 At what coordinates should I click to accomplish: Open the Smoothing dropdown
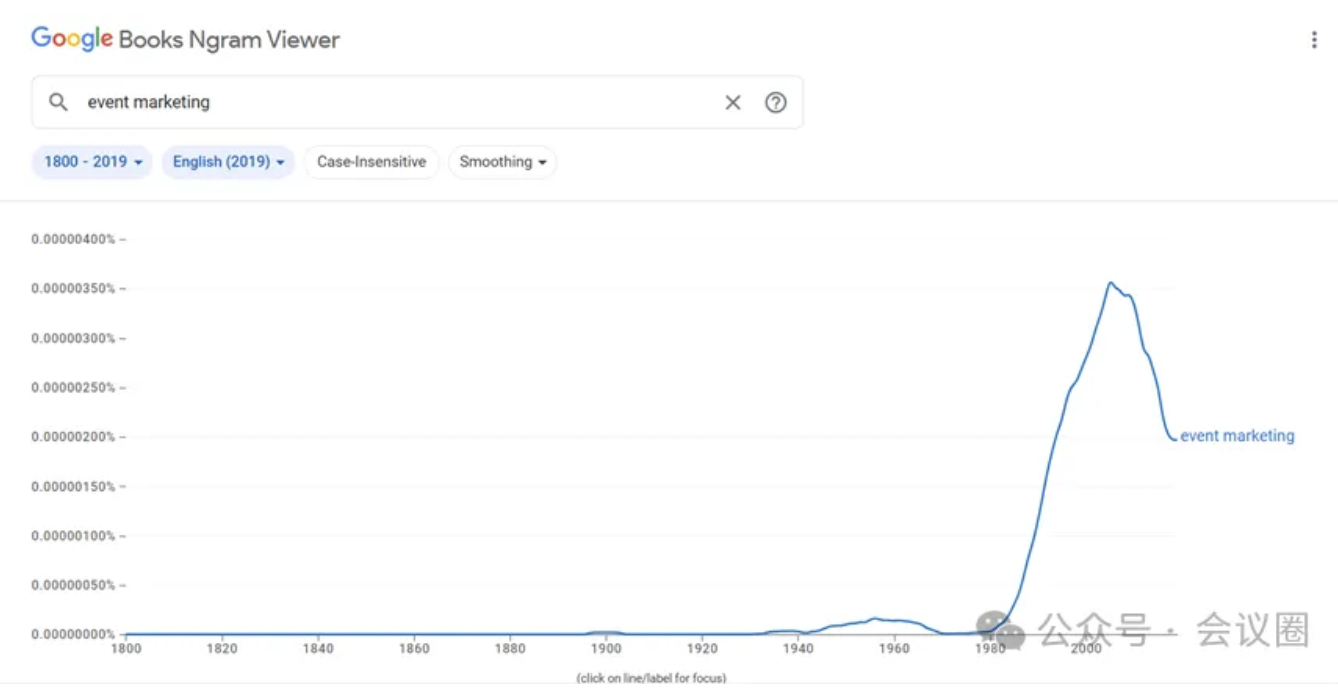[x=502, y=162]
